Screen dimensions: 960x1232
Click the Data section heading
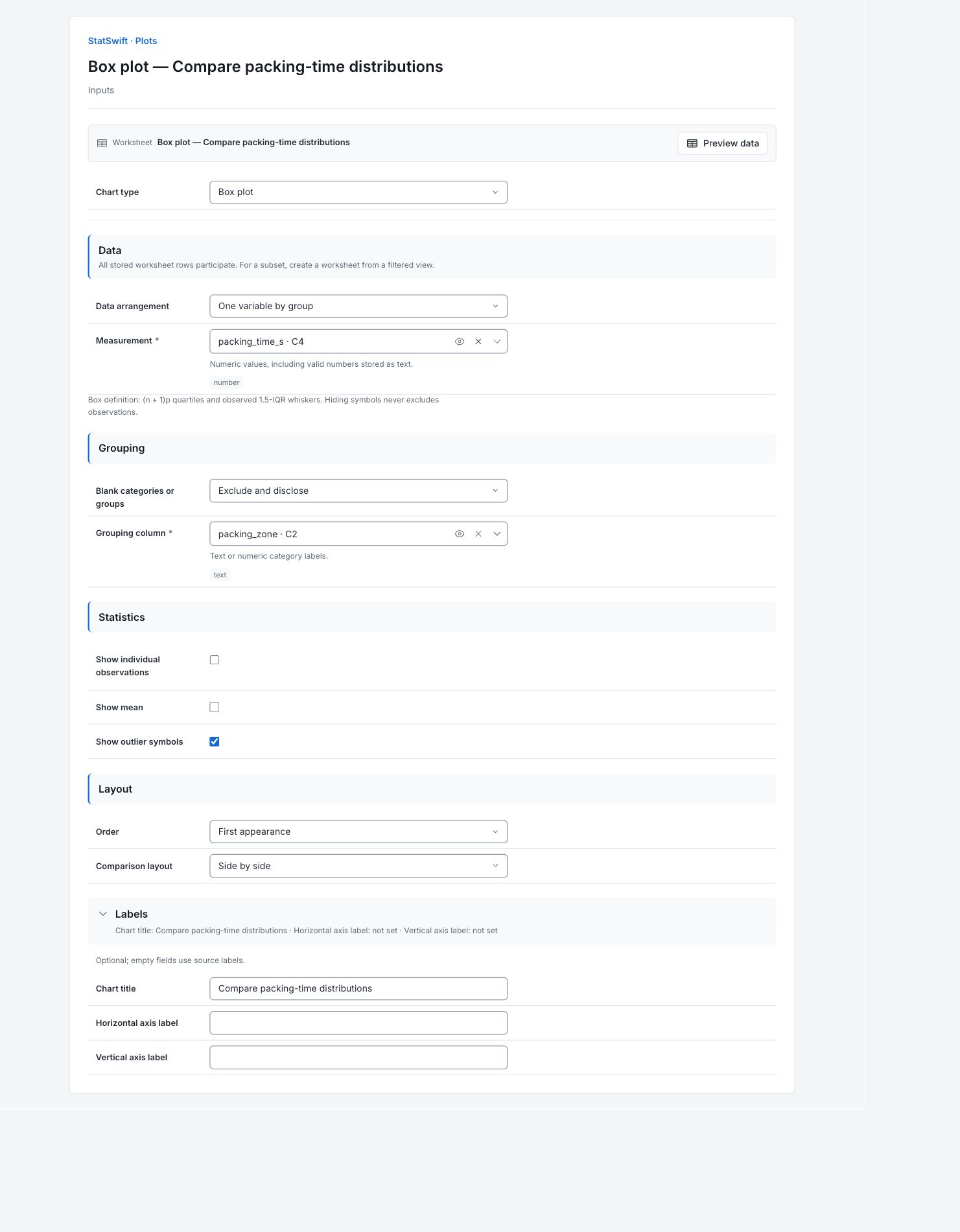coord(110,250)
